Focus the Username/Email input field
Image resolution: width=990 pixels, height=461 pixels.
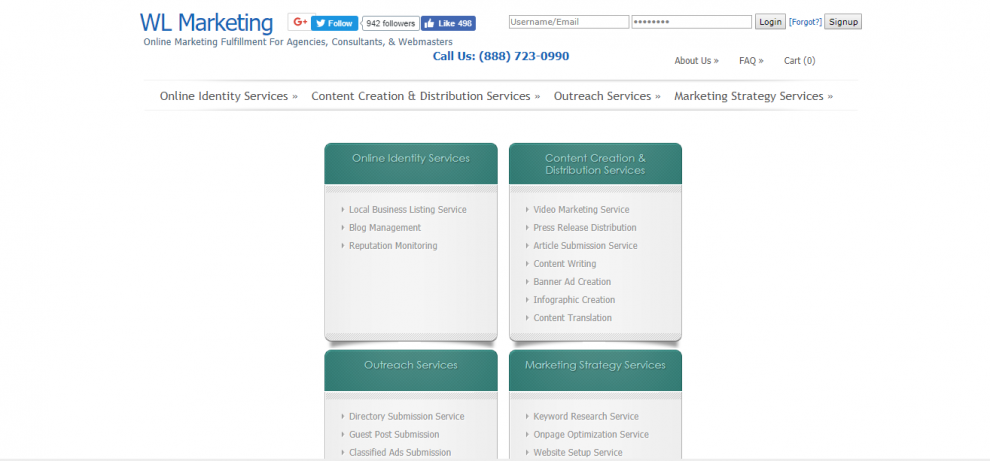tap(568, 22)
